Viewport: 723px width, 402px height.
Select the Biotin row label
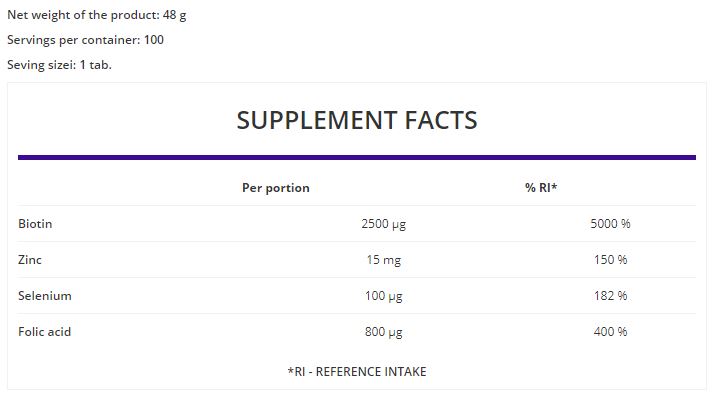(35, 224)
